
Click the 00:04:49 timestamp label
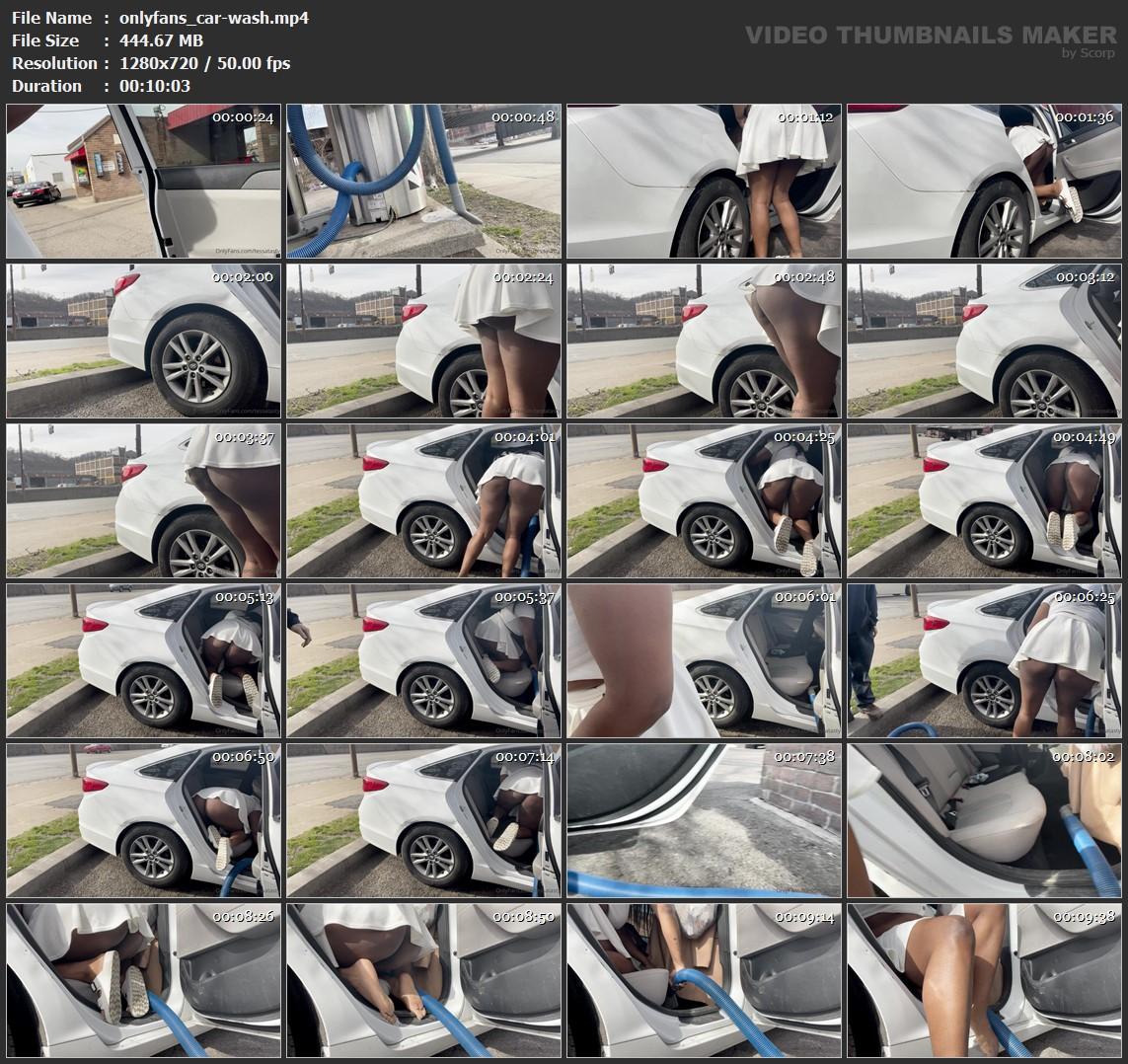(x=1084, y=437)
